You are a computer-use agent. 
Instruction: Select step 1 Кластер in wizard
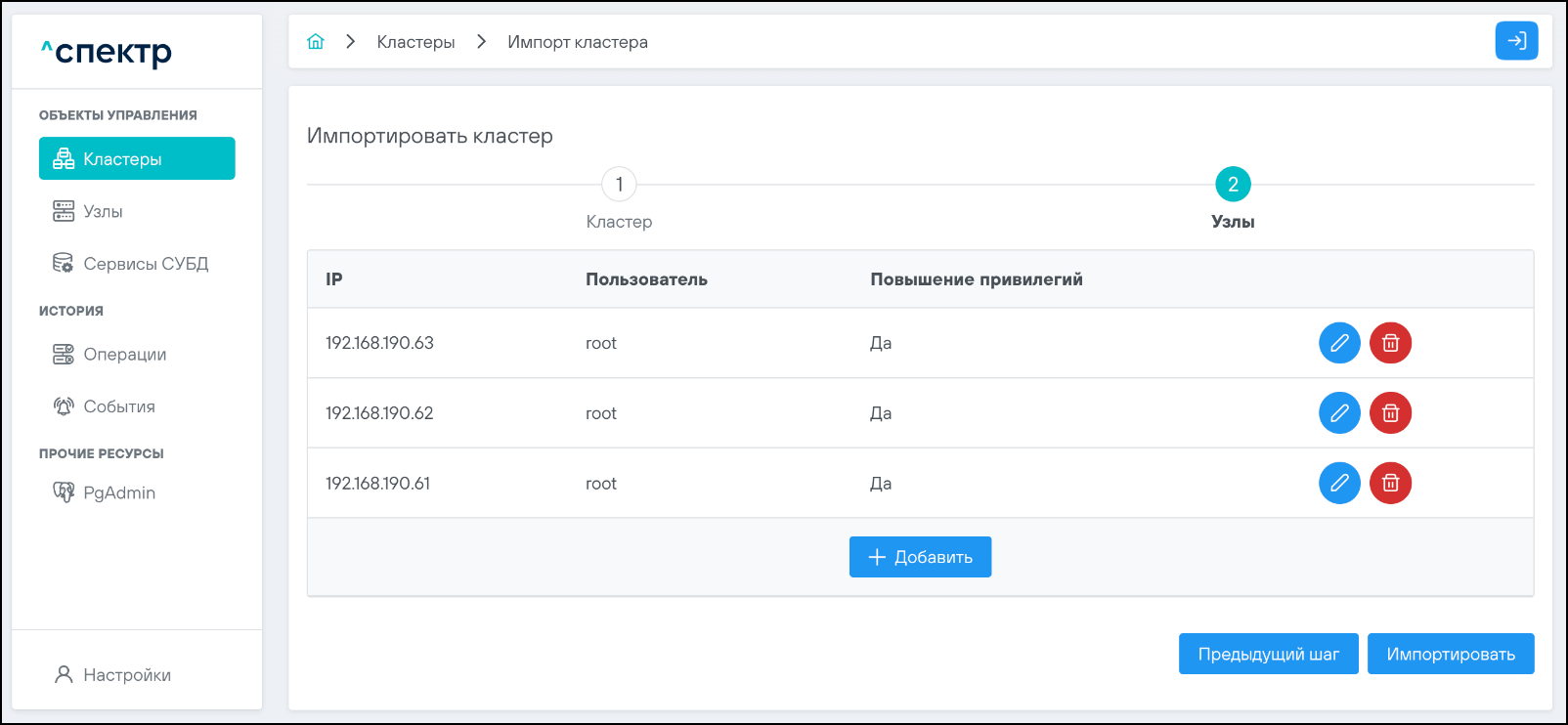point(619,185)
